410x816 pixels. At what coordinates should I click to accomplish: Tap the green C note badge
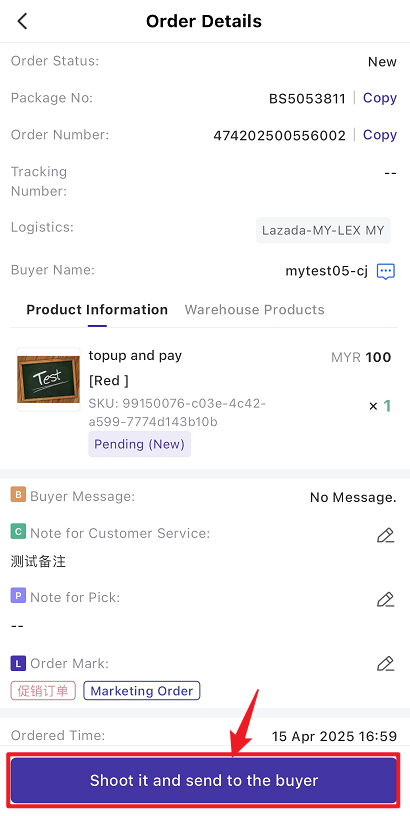[x=18, y=531]
